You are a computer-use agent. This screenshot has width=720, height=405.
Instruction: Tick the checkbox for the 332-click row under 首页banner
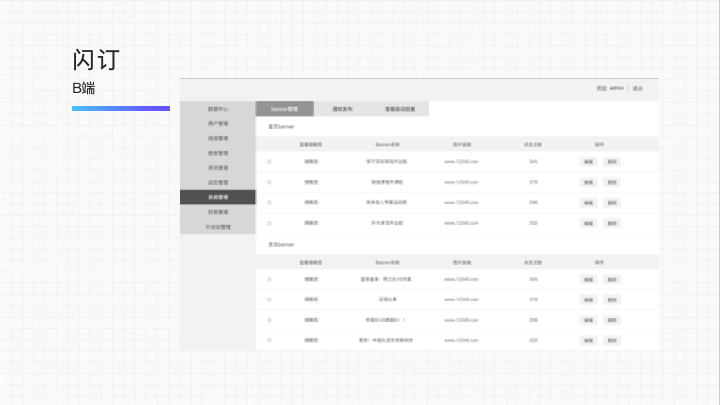pos(270,223)
